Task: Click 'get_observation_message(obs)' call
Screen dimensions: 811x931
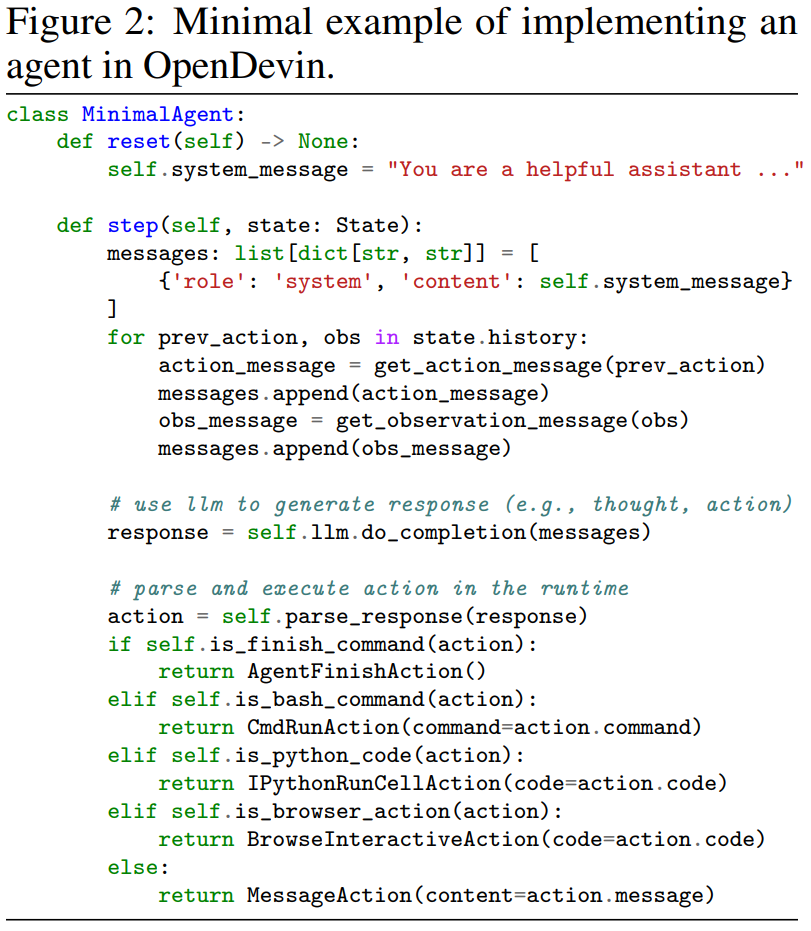Action: coord(512,421)
